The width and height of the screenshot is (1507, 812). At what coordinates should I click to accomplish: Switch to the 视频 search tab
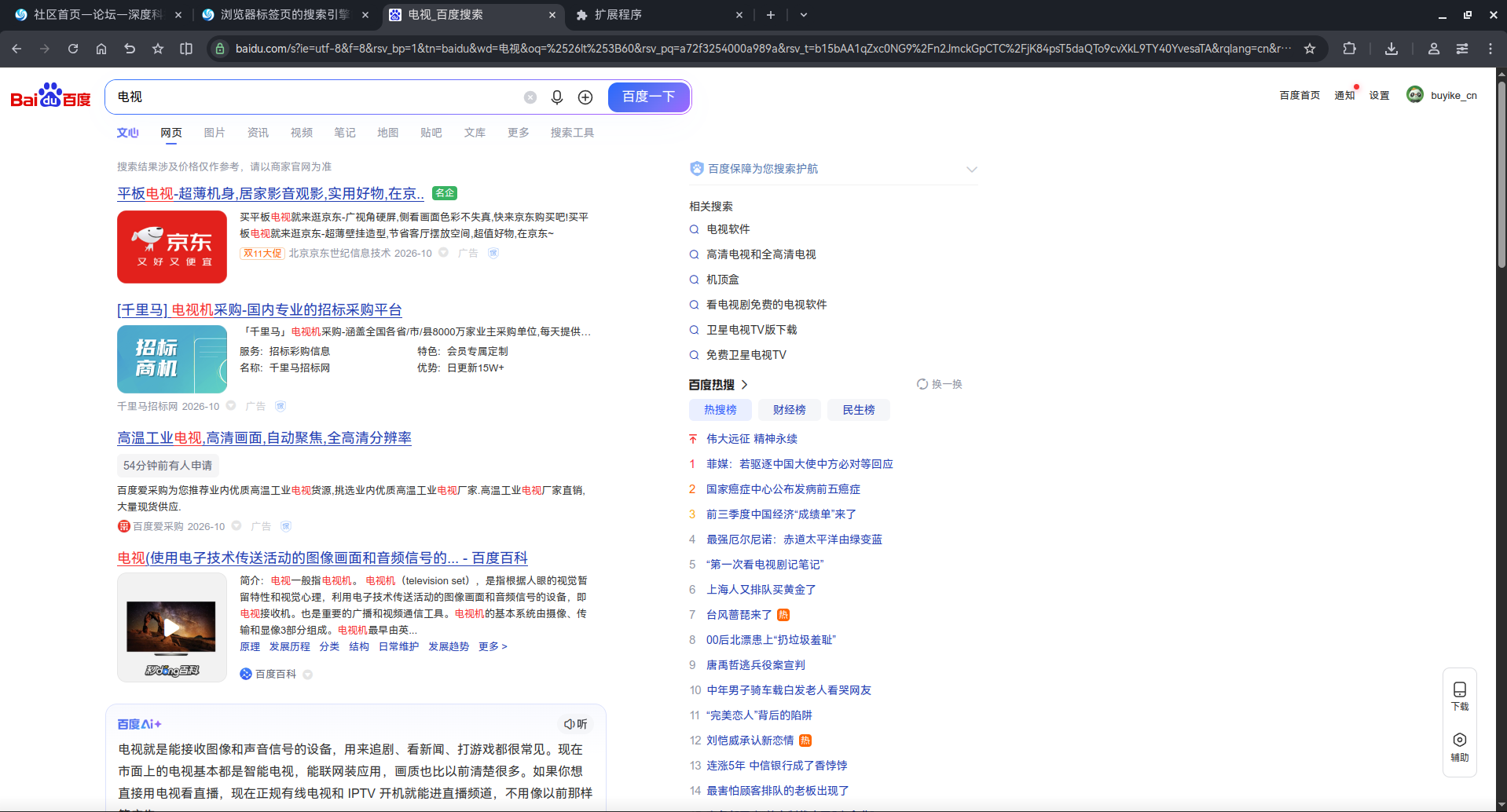click(x=302, y=133)
